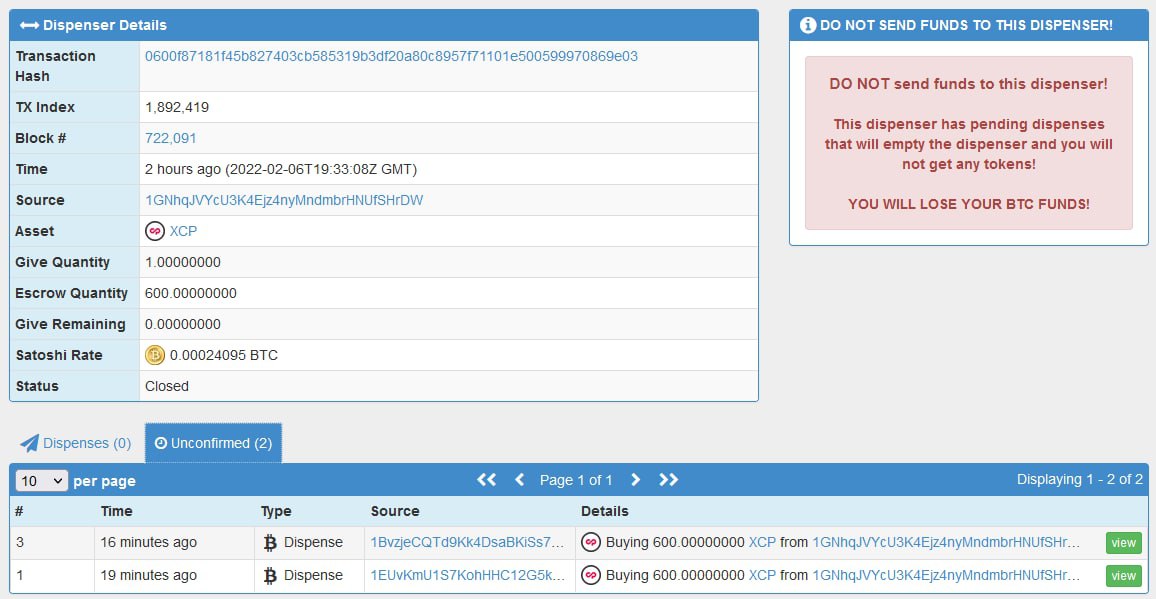The image size is (1156, 599).
Task: Click the XCP asset icon in Asset row
Action: (x=155, y=231)
